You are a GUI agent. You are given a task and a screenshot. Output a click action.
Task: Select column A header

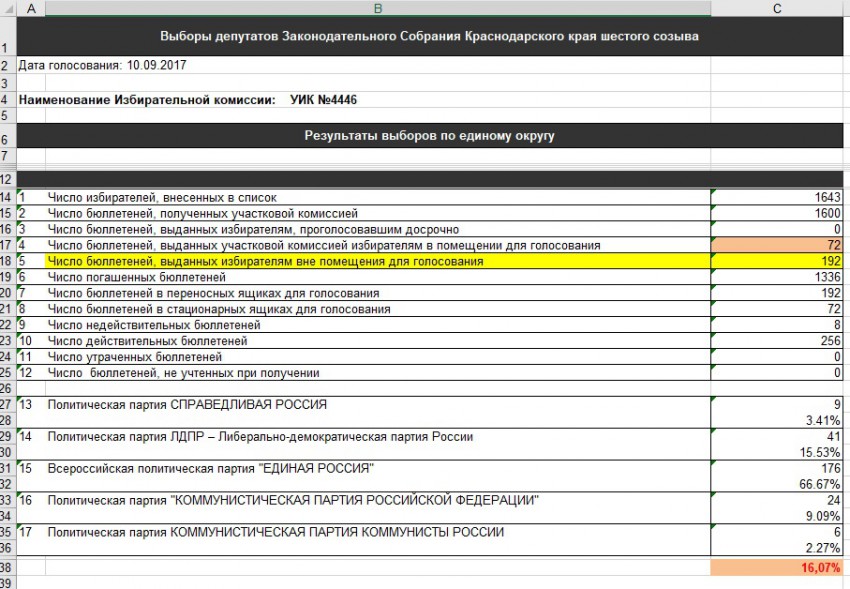(30, 8)
